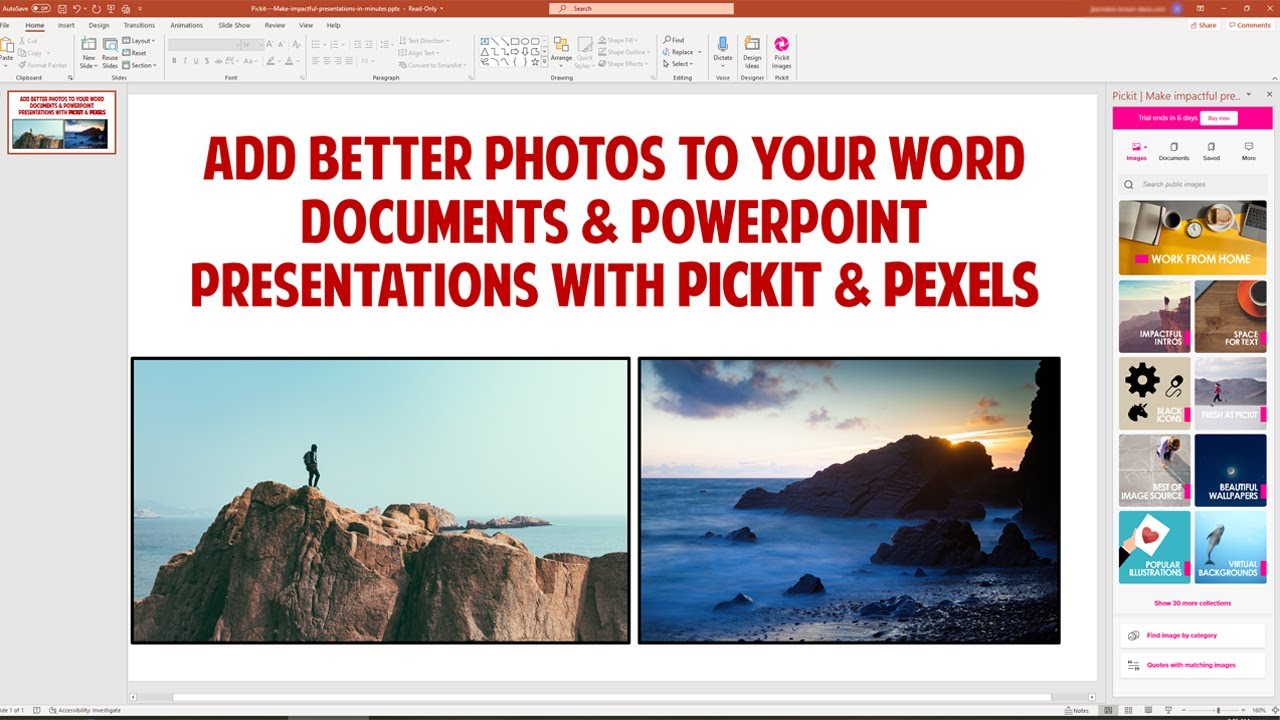Open Quick Styles gallery

pos(585,53)
